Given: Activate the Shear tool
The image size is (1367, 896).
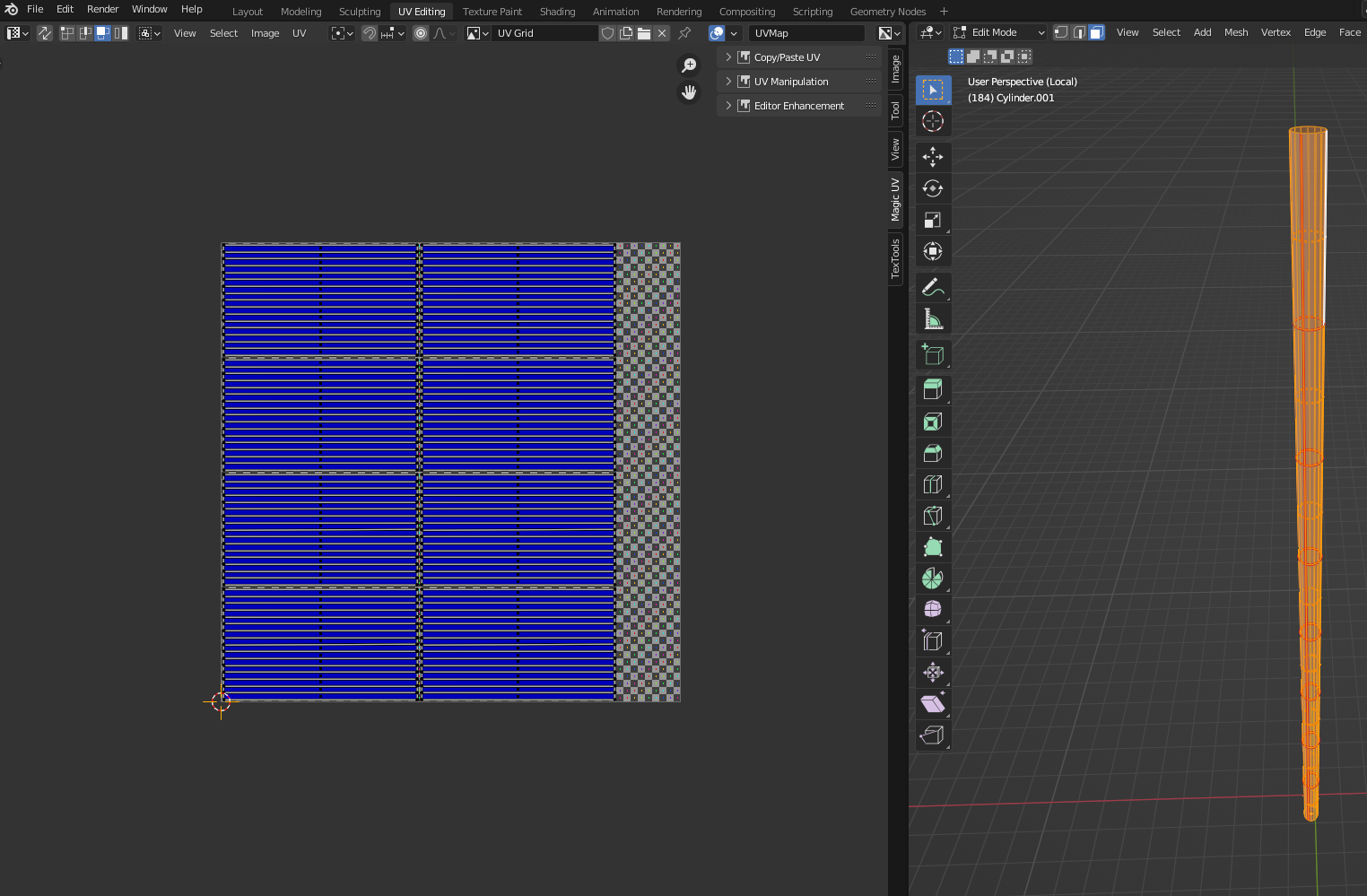Looking at the screenshot, I should click(x=933, y=703).
